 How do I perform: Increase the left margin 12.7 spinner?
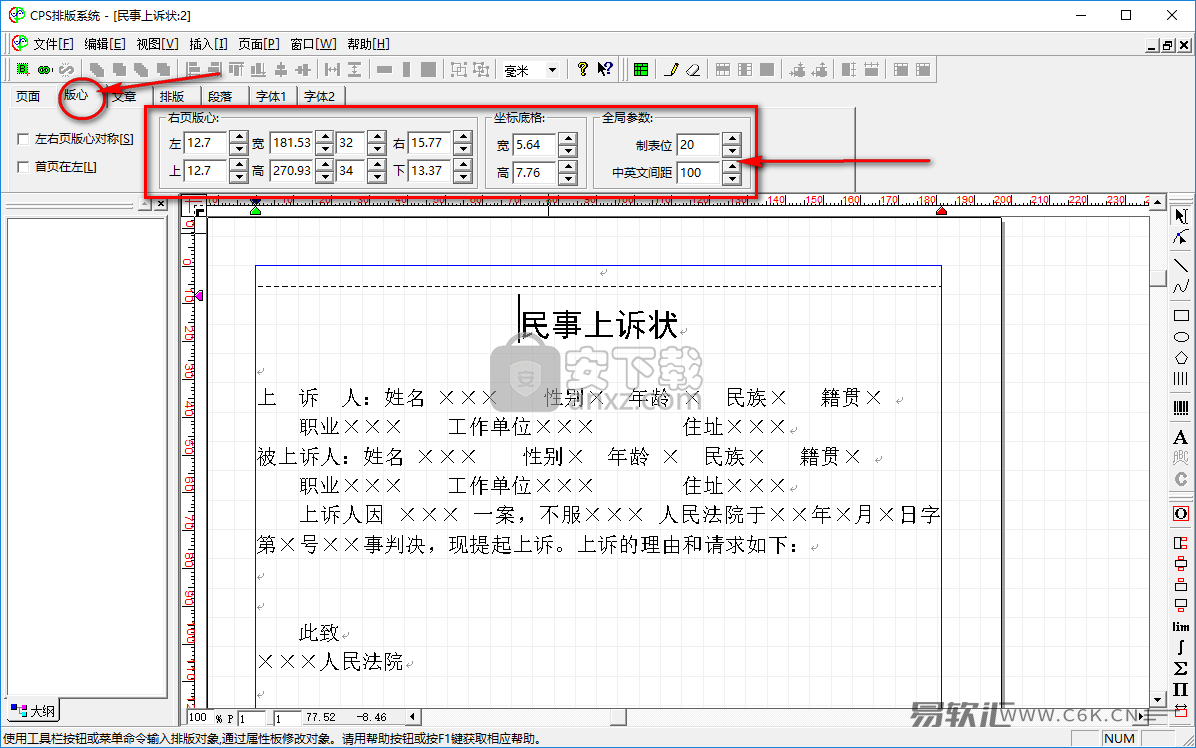pos(239,137)
